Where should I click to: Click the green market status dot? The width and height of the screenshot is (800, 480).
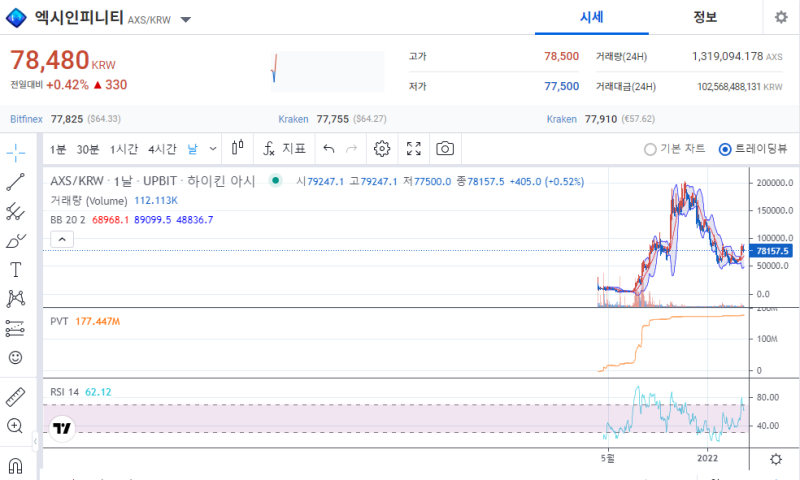[276, 180]
